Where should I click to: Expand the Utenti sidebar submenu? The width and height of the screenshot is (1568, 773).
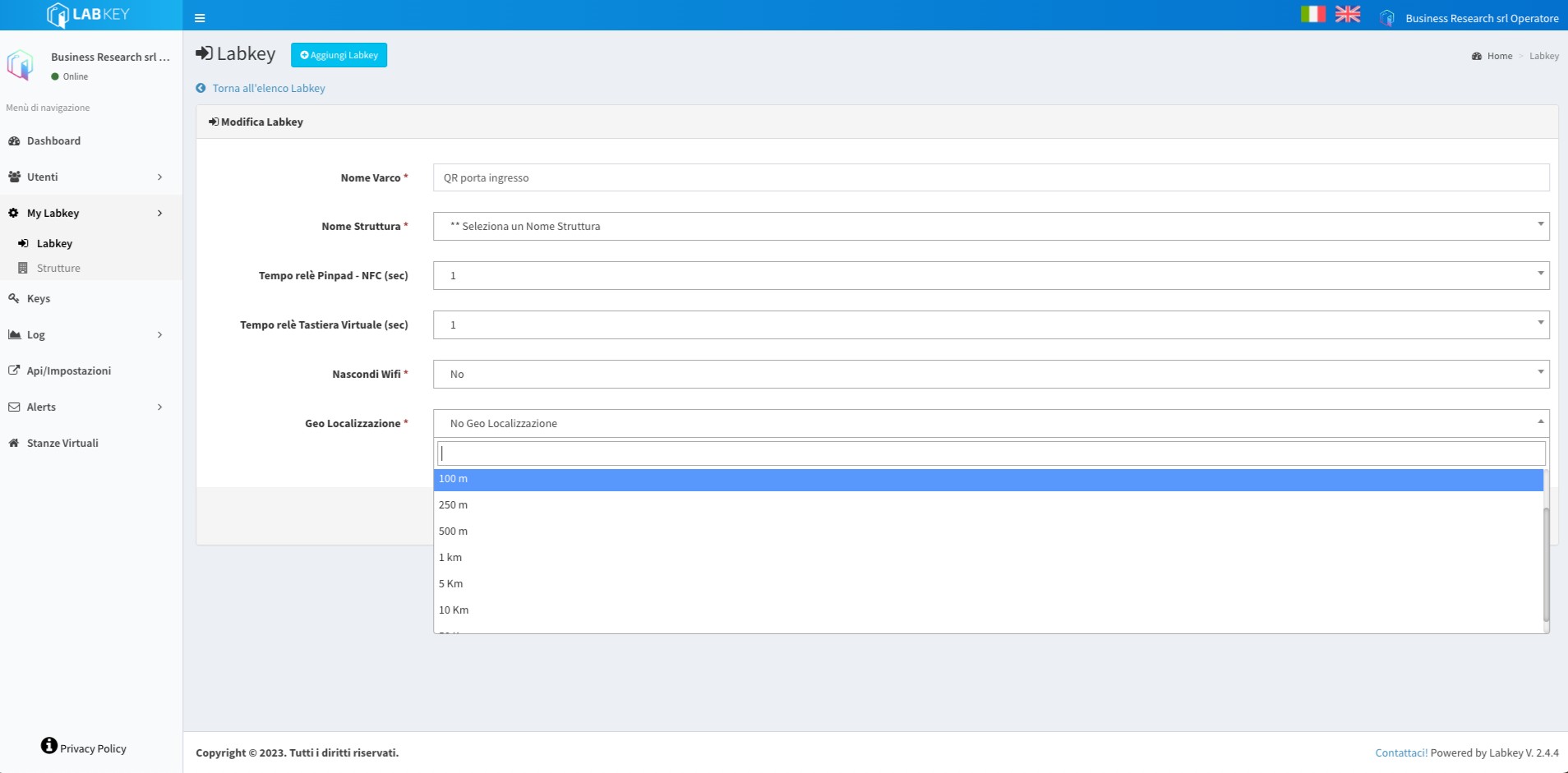click(159, 177)
